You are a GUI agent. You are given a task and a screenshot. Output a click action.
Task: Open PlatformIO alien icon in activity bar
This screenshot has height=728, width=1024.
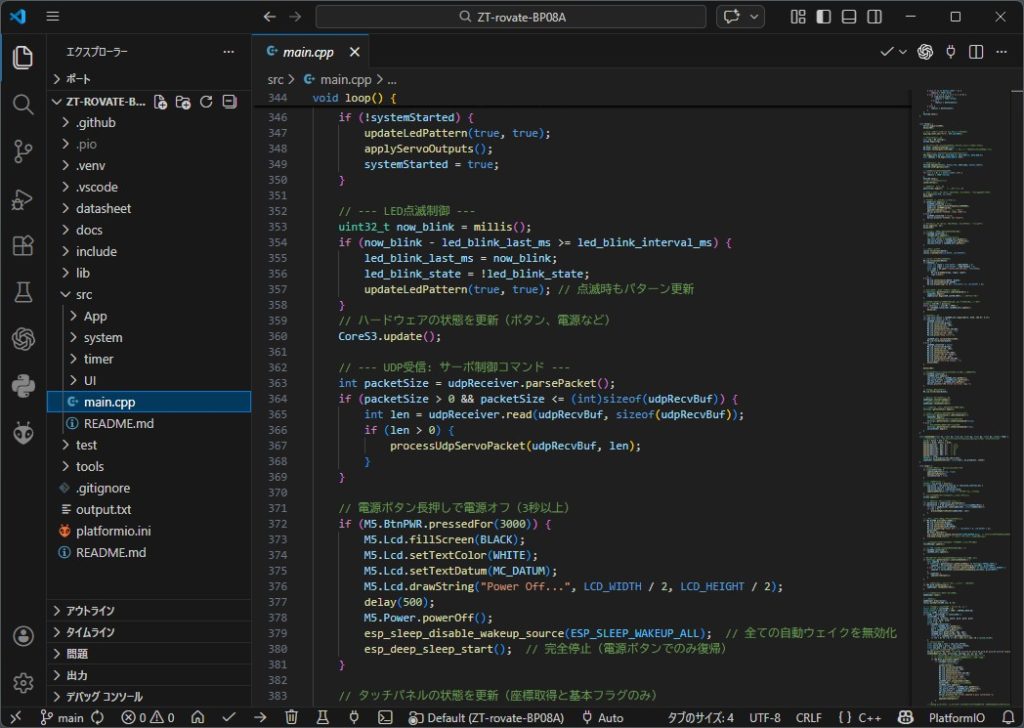[x=23, y=433]
